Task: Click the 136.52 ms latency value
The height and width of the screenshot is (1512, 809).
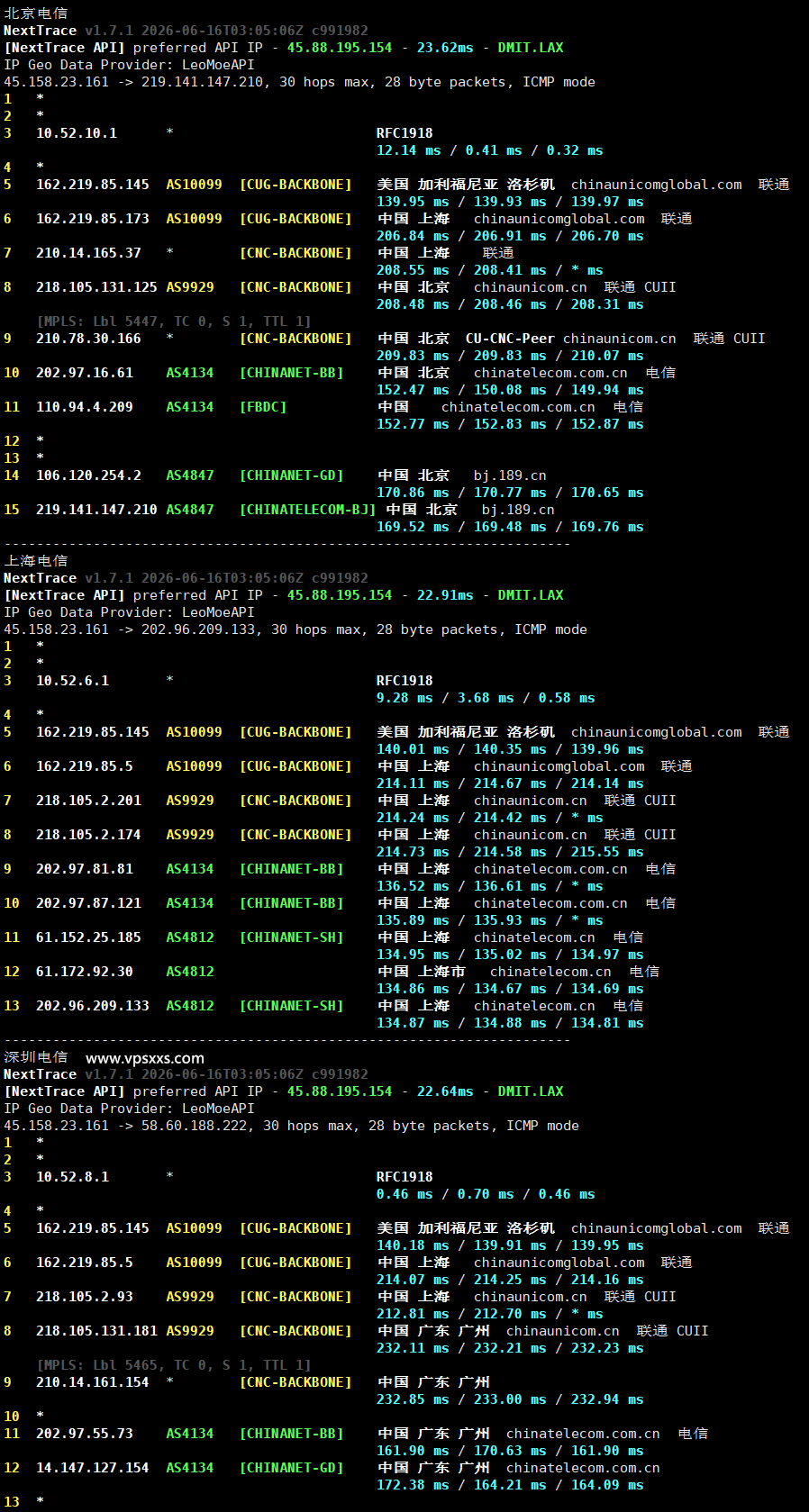Action: 413,886
